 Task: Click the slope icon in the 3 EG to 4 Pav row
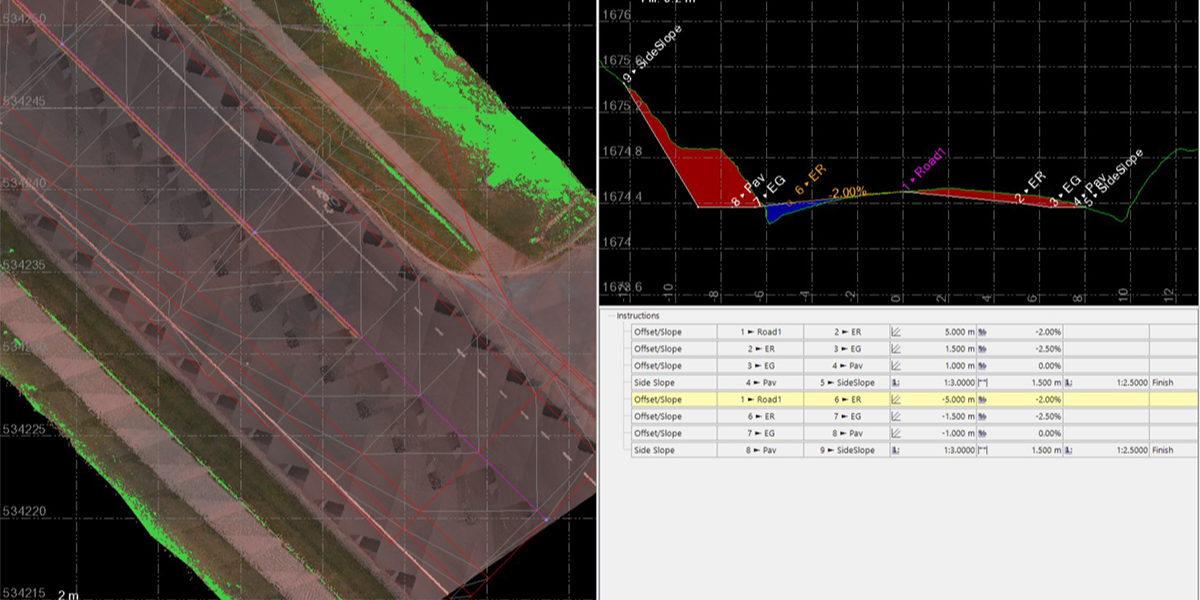coord(897,364)
